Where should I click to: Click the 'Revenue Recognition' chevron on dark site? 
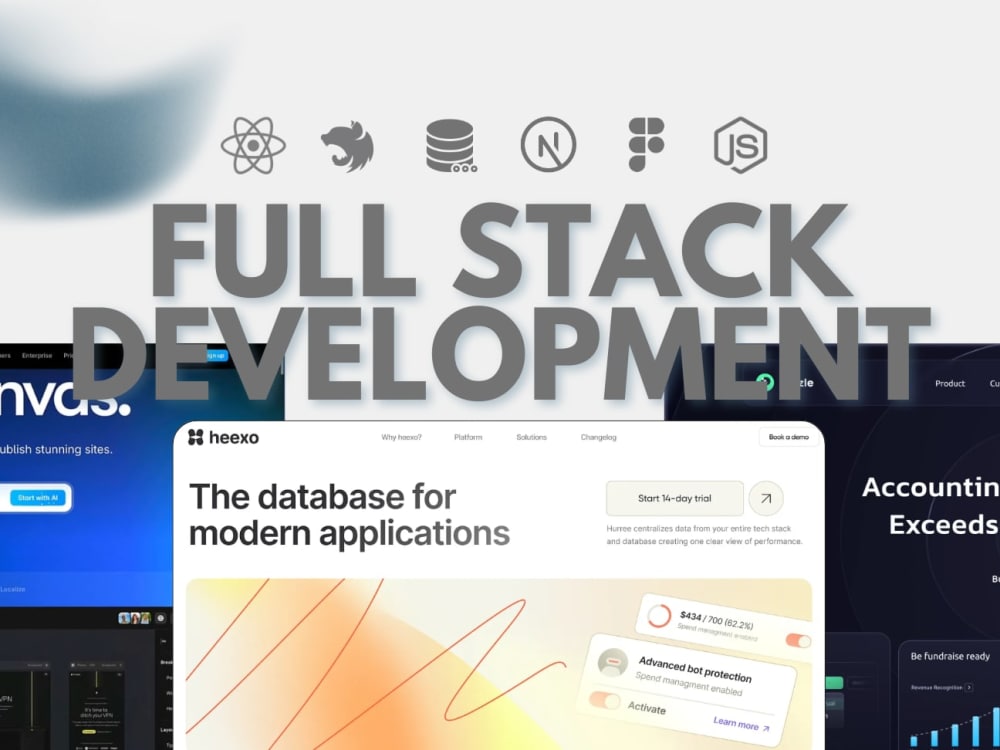[x=969, y=688]
